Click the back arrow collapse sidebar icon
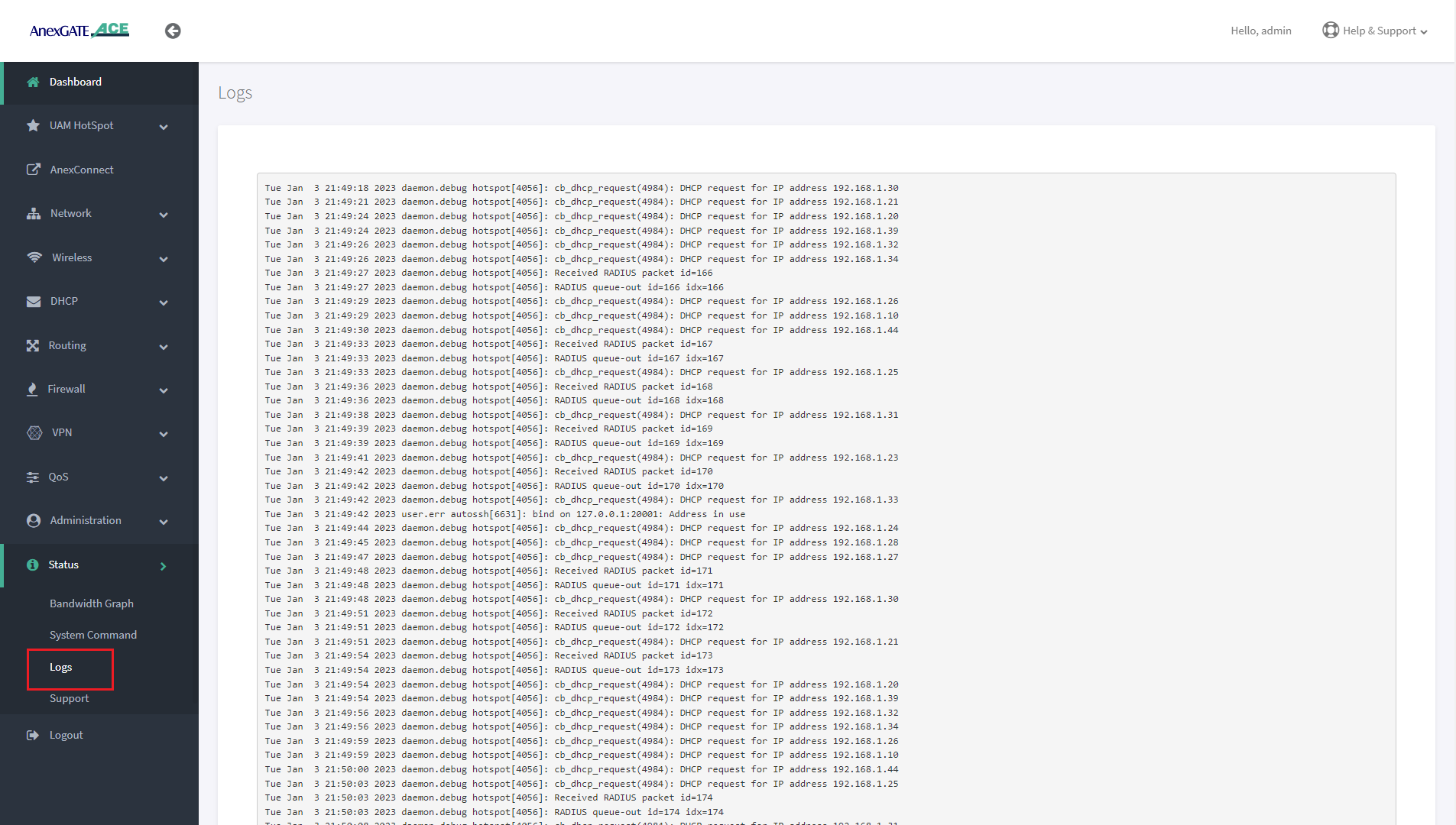Screen dimensions: 1456x825 point(173,31)
